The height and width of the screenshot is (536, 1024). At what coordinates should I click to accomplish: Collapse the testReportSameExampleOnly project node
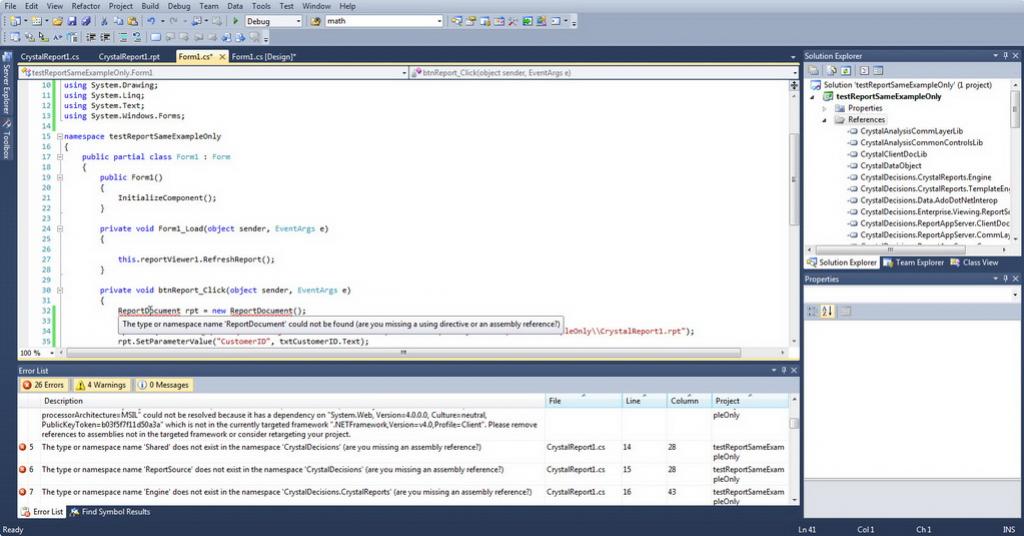[812, 97]
